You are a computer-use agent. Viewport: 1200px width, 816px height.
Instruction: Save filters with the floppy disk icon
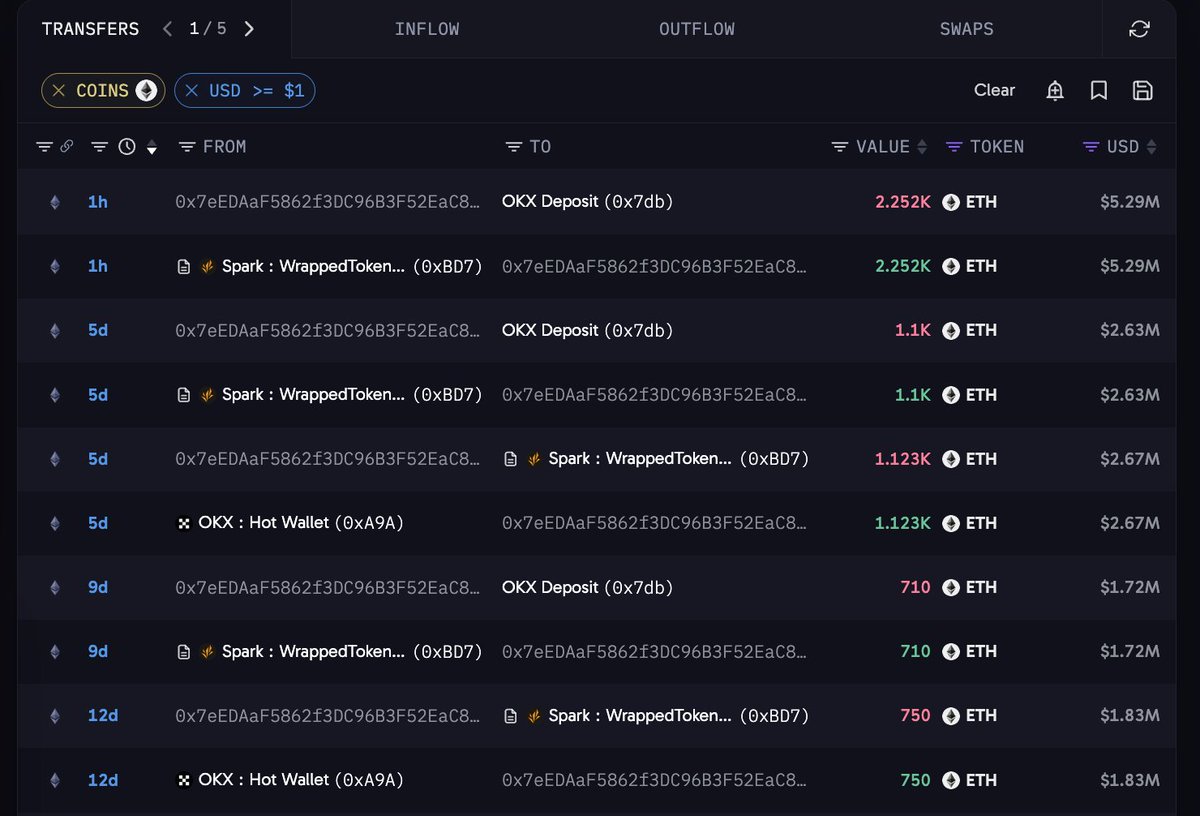[1143, 91]
